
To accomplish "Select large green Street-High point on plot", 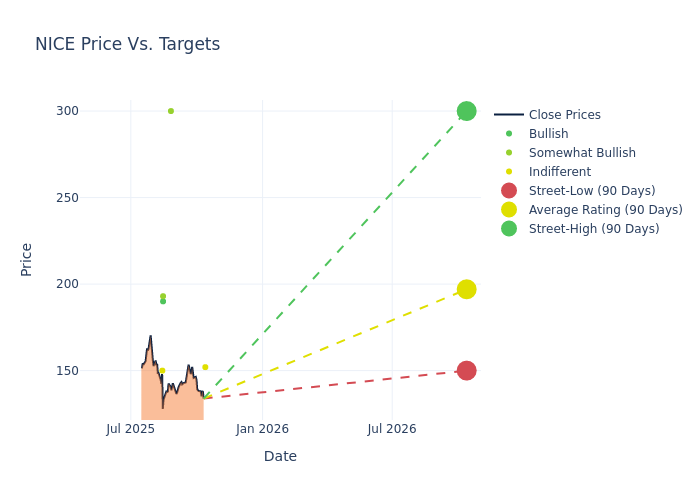I will click(466, 111).
